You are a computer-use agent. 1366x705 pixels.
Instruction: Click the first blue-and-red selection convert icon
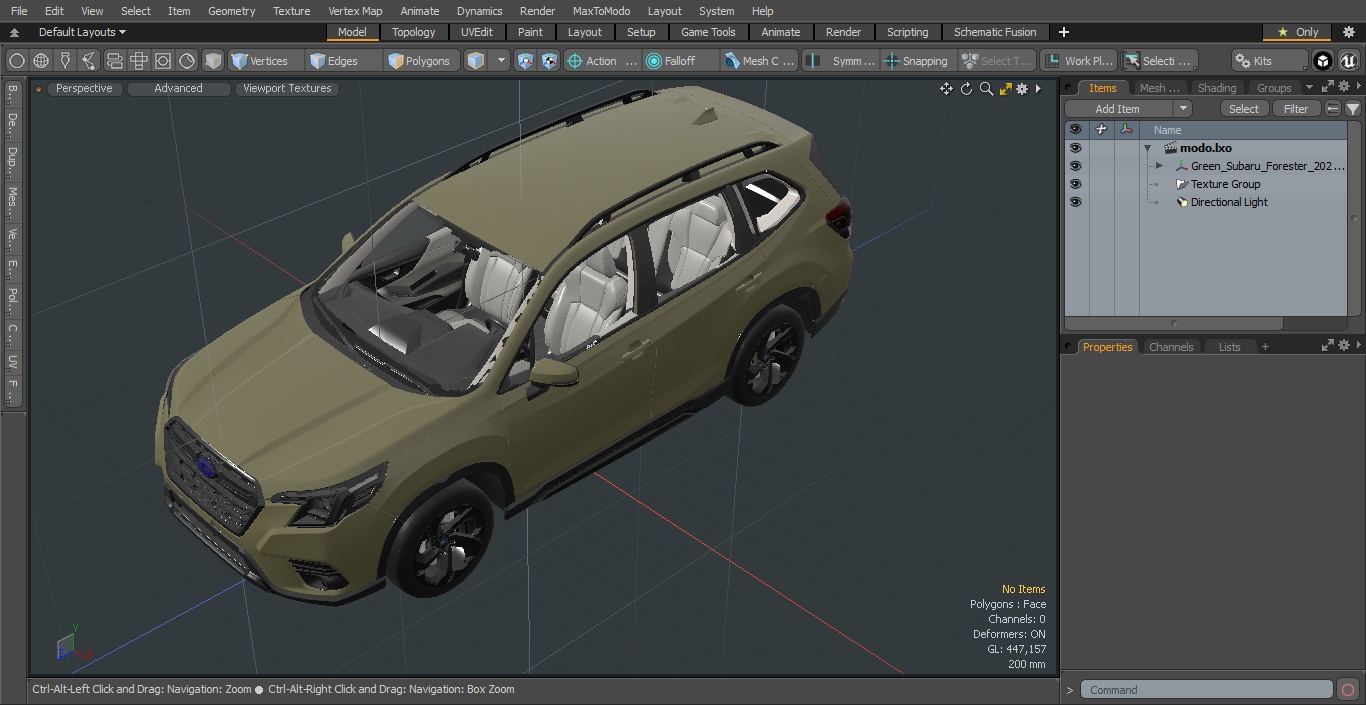click(x=525, y=61)
